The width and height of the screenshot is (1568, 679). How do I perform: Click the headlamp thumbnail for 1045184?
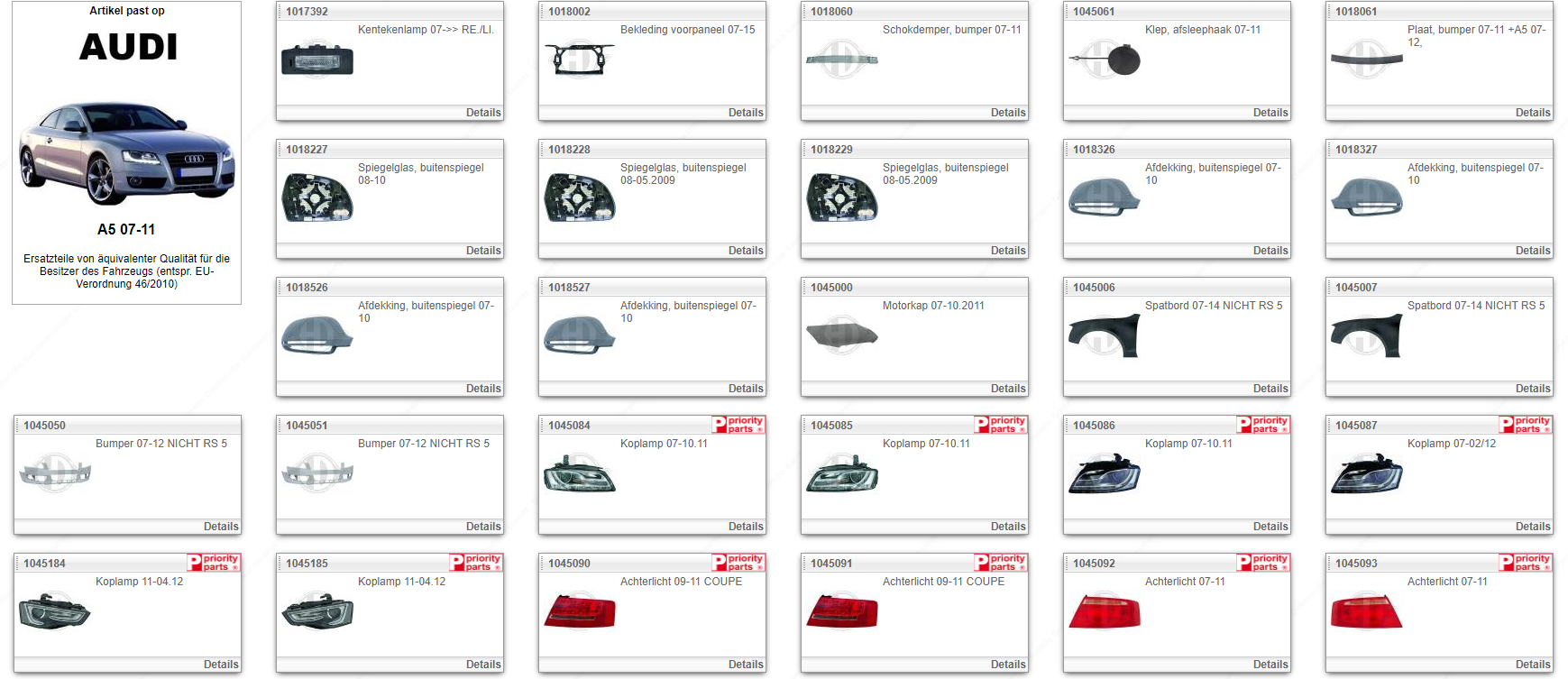pyautogui.click(x=55, y=611)
